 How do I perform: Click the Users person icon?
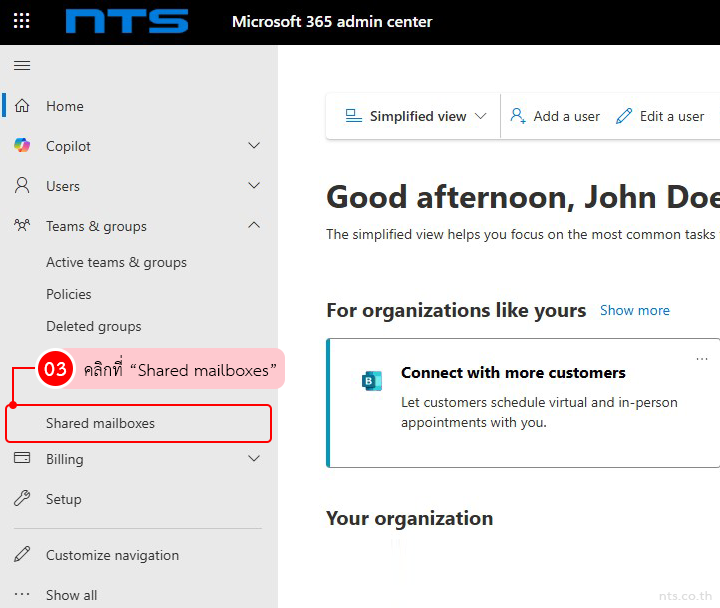[x=22, y=186]
